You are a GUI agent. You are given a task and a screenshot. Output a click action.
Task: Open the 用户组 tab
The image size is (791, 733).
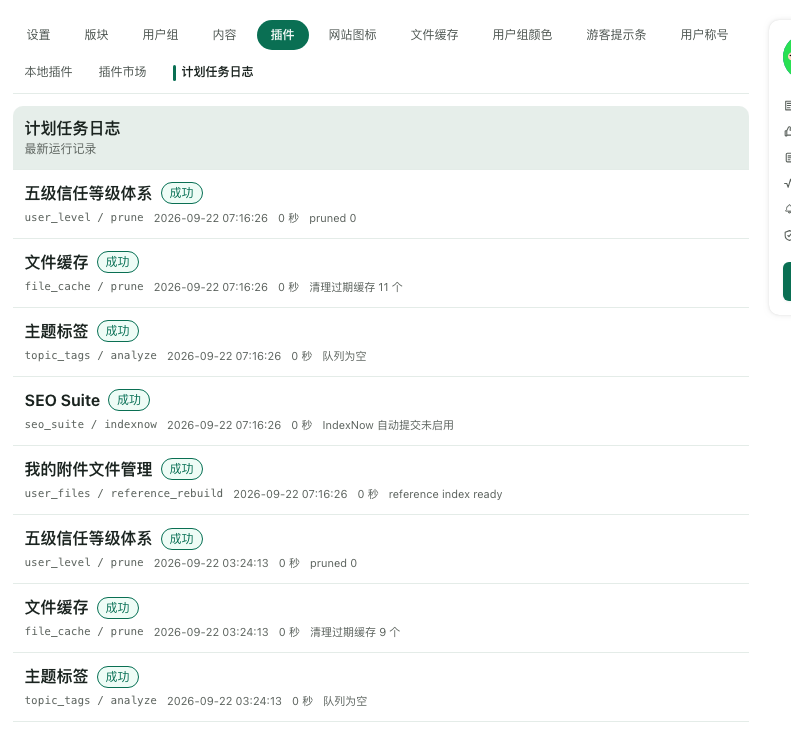[160, 35]
